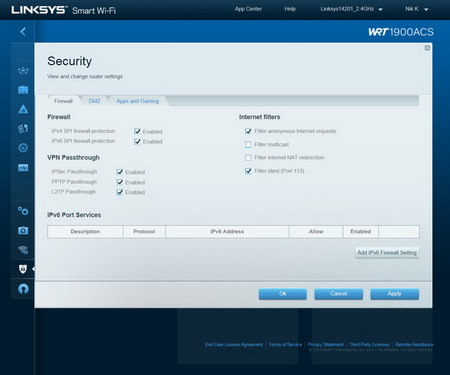This screenshot has height=375, width=450.
Task: Select the Security shield icon in sidebar
Action: (x=23, y=269)
